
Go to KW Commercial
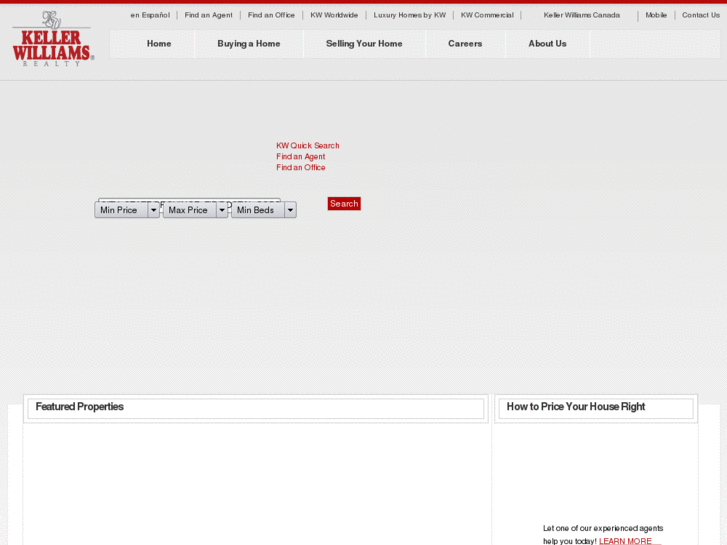(x=487, y=15)
